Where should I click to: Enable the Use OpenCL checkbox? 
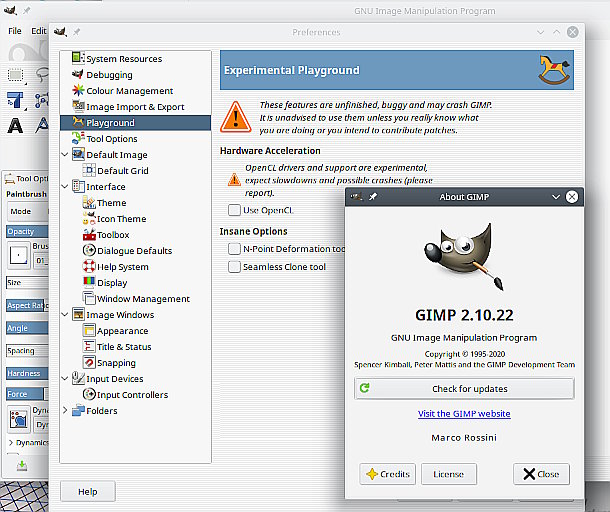[x=234, y=210]
